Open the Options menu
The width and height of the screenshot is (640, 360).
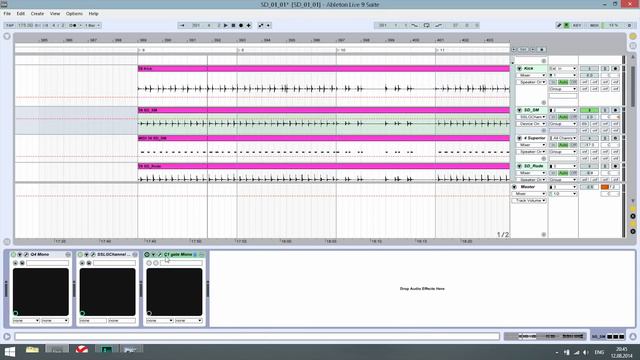click(x=74, y=13)
